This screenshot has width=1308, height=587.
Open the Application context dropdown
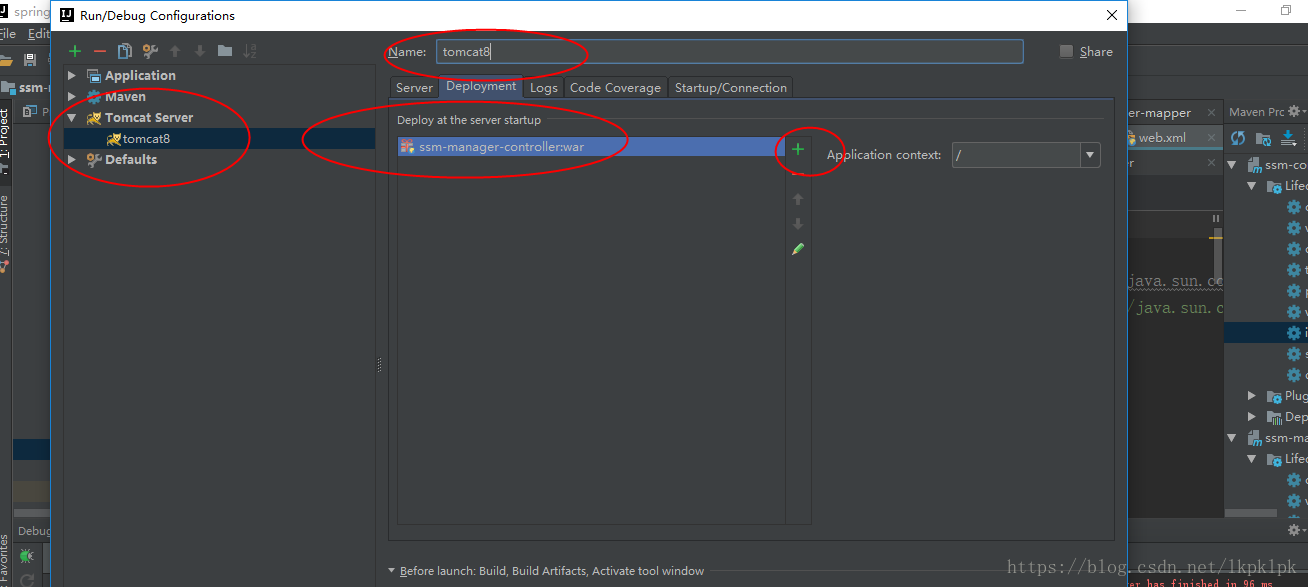[1089, 155]
